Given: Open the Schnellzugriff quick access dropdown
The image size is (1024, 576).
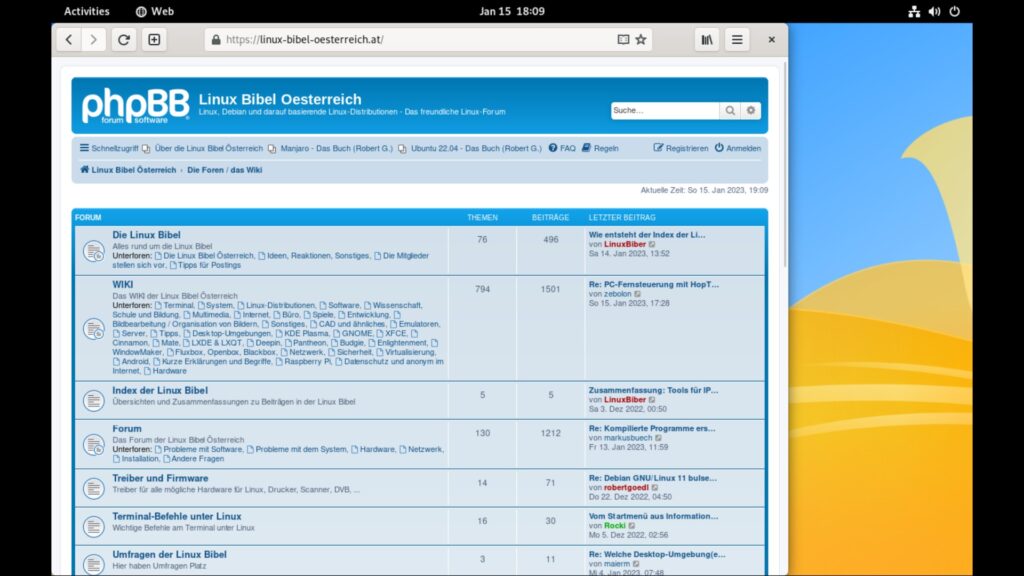Looking at the screenshot, I should 108,148.
